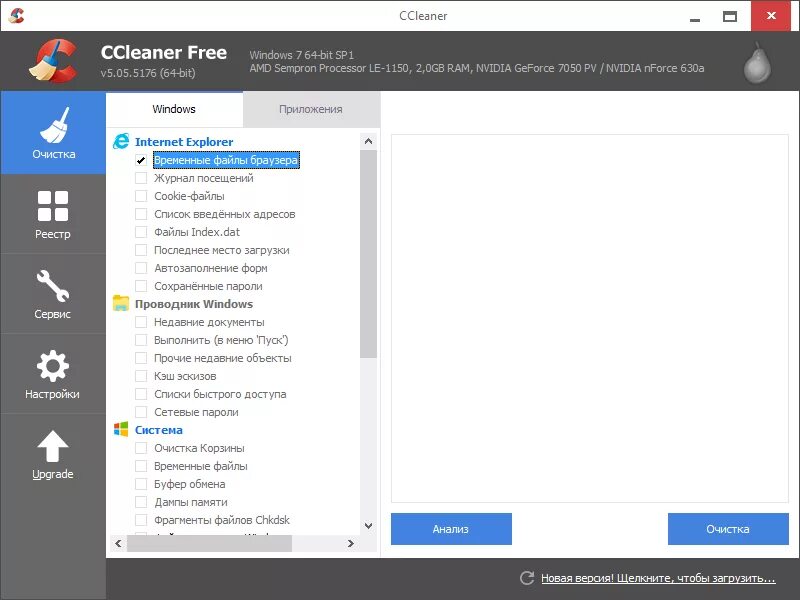
Task: Enable Прочие недавние объекты checkbox
Action: click(141, 358)
